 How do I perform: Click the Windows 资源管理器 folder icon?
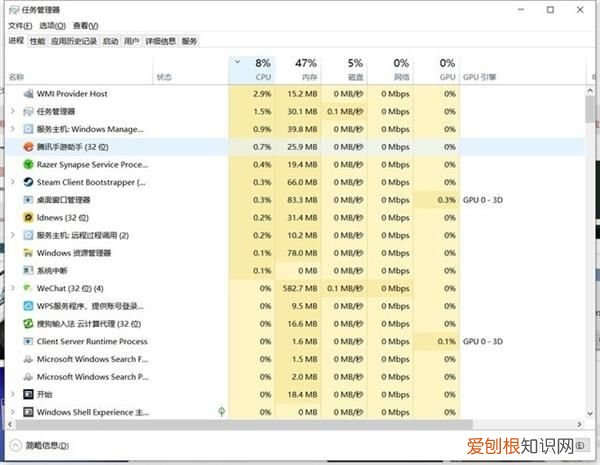pos(28,253)
